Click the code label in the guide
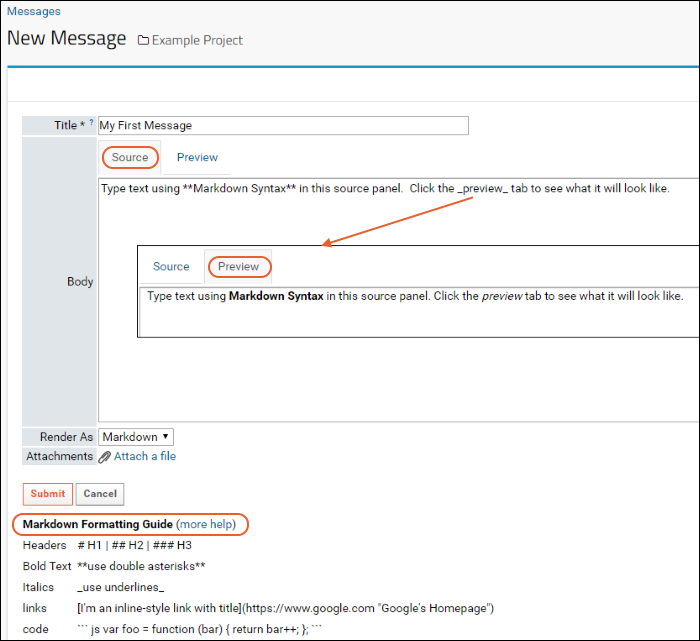 point(35,629)
